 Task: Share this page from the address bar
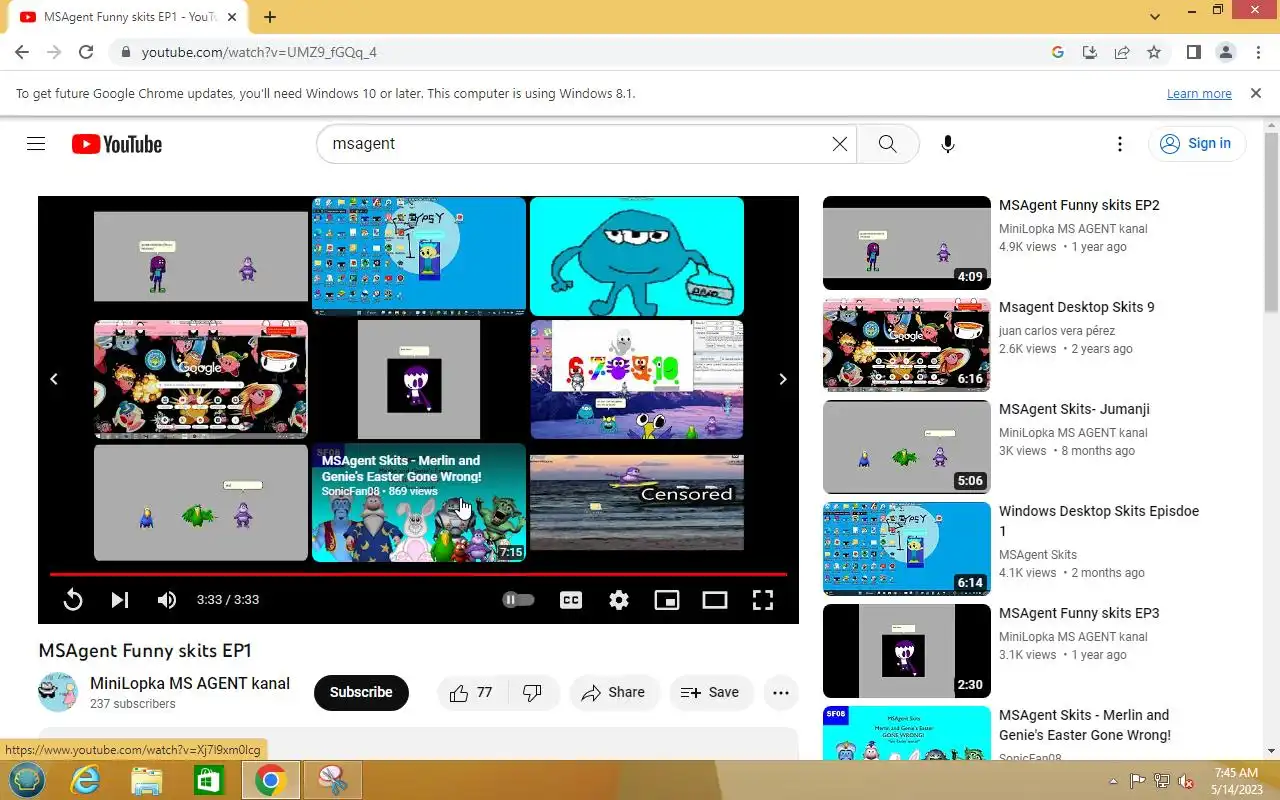(x=1122, y=52)
